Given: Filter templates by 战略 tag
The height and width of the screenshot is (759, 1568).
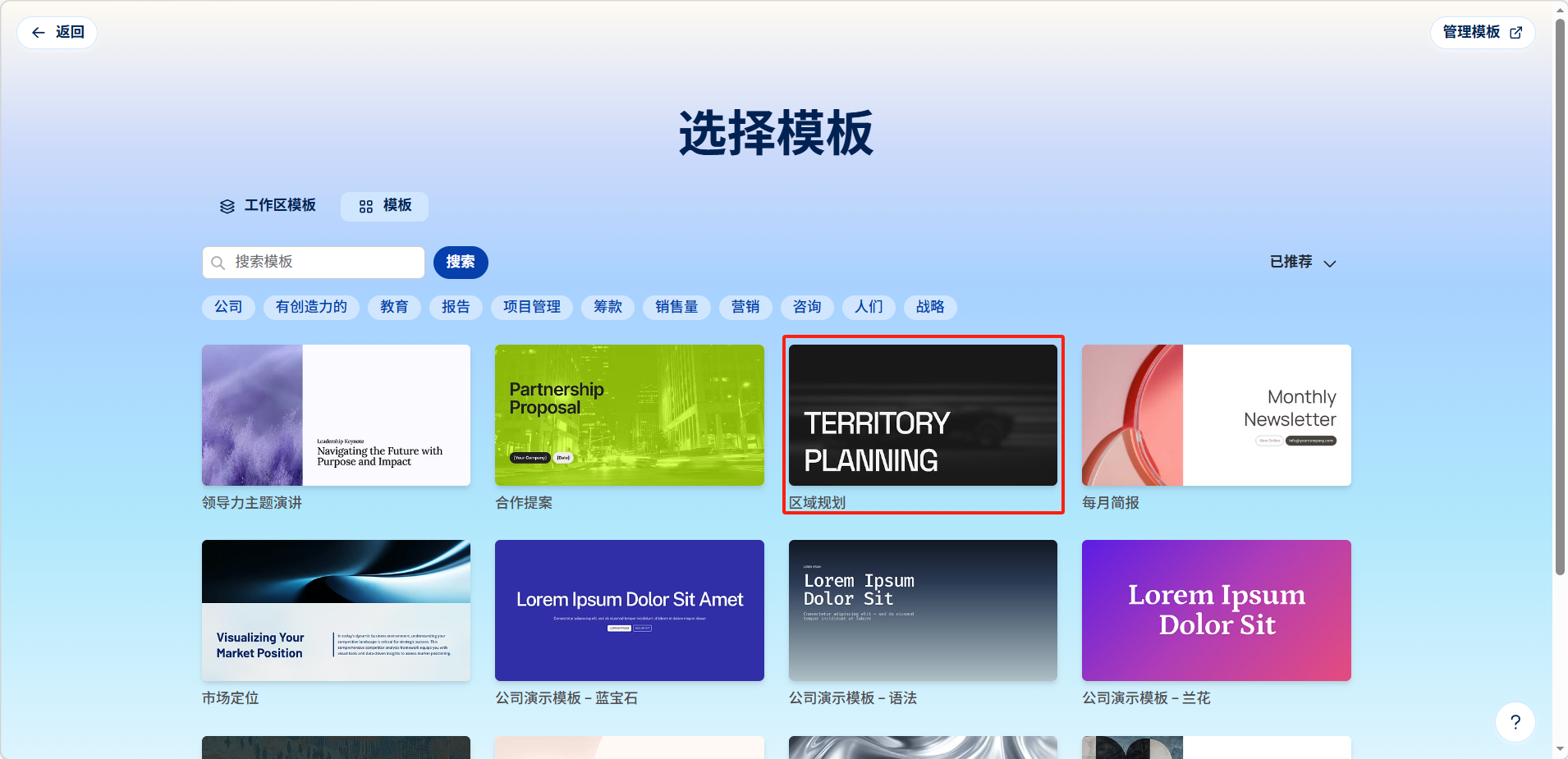Looking at the screenshot, I should (930, 307).
